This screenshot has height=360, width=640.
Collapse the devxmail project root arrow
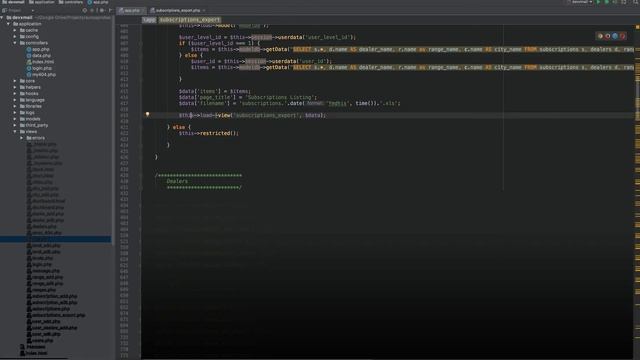(2, 18)
